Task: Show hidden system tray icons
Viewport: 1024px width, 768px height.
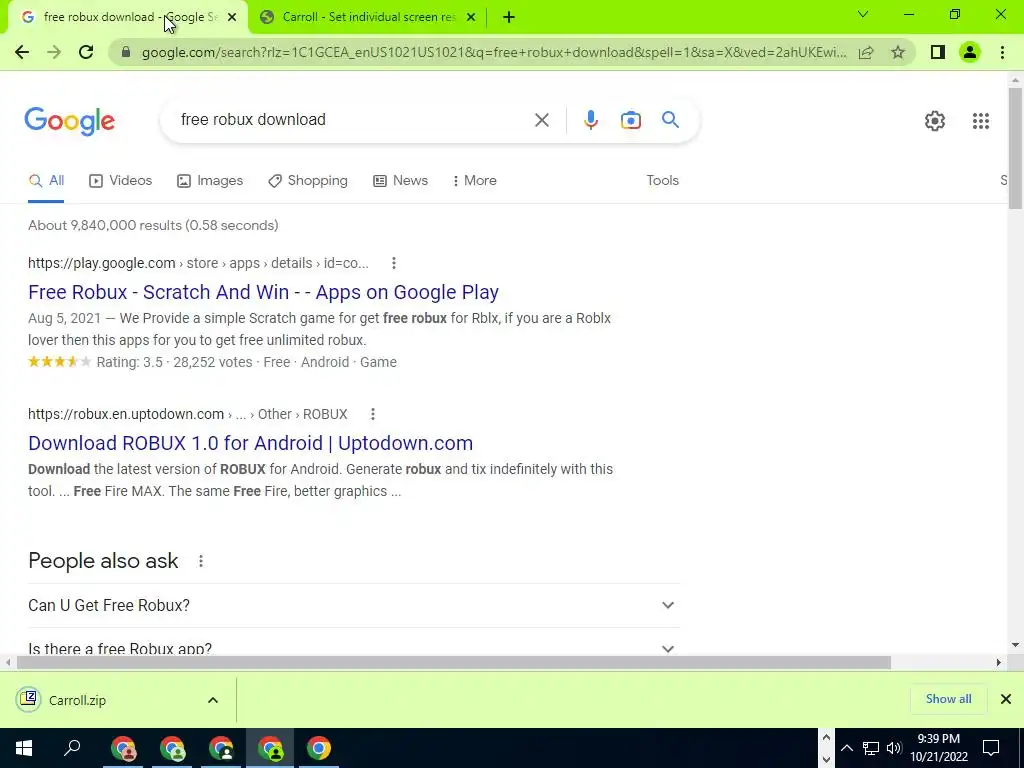Action: pyautogui.click(x=846, y=748)
